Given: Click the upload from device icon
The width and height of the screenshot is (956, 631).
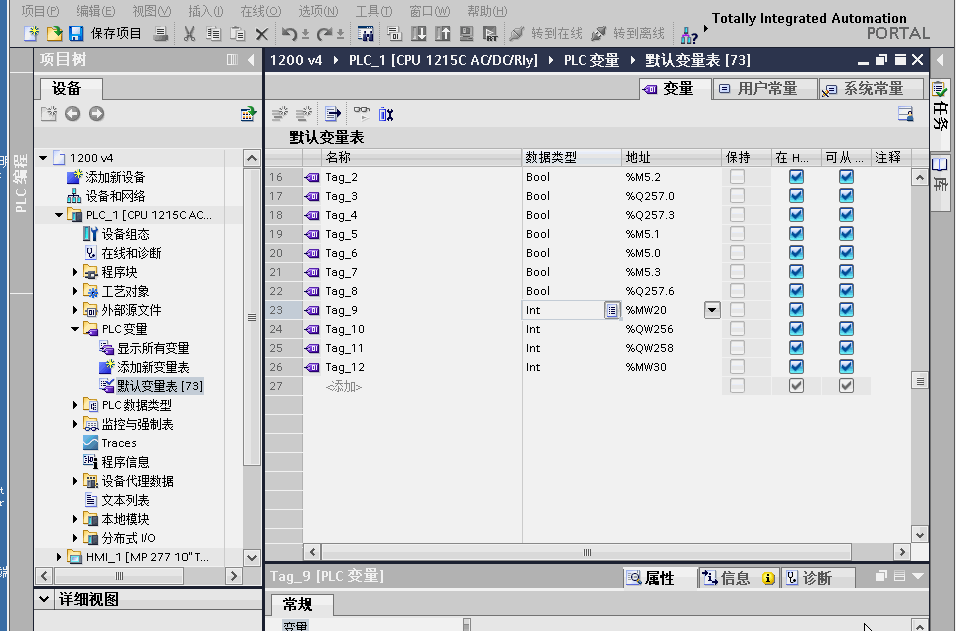Looking at the screenshot, I should coord(443,34).
